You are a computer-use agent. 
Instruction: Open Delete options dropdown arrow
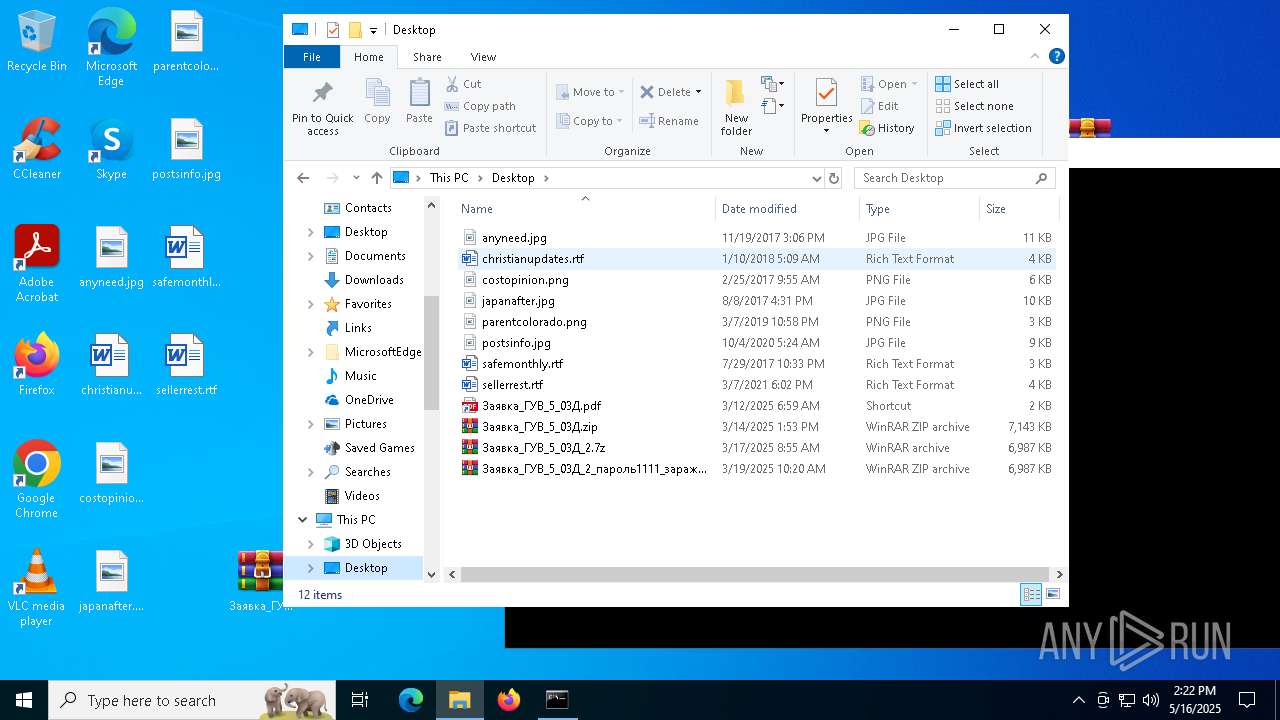point(698,92)
